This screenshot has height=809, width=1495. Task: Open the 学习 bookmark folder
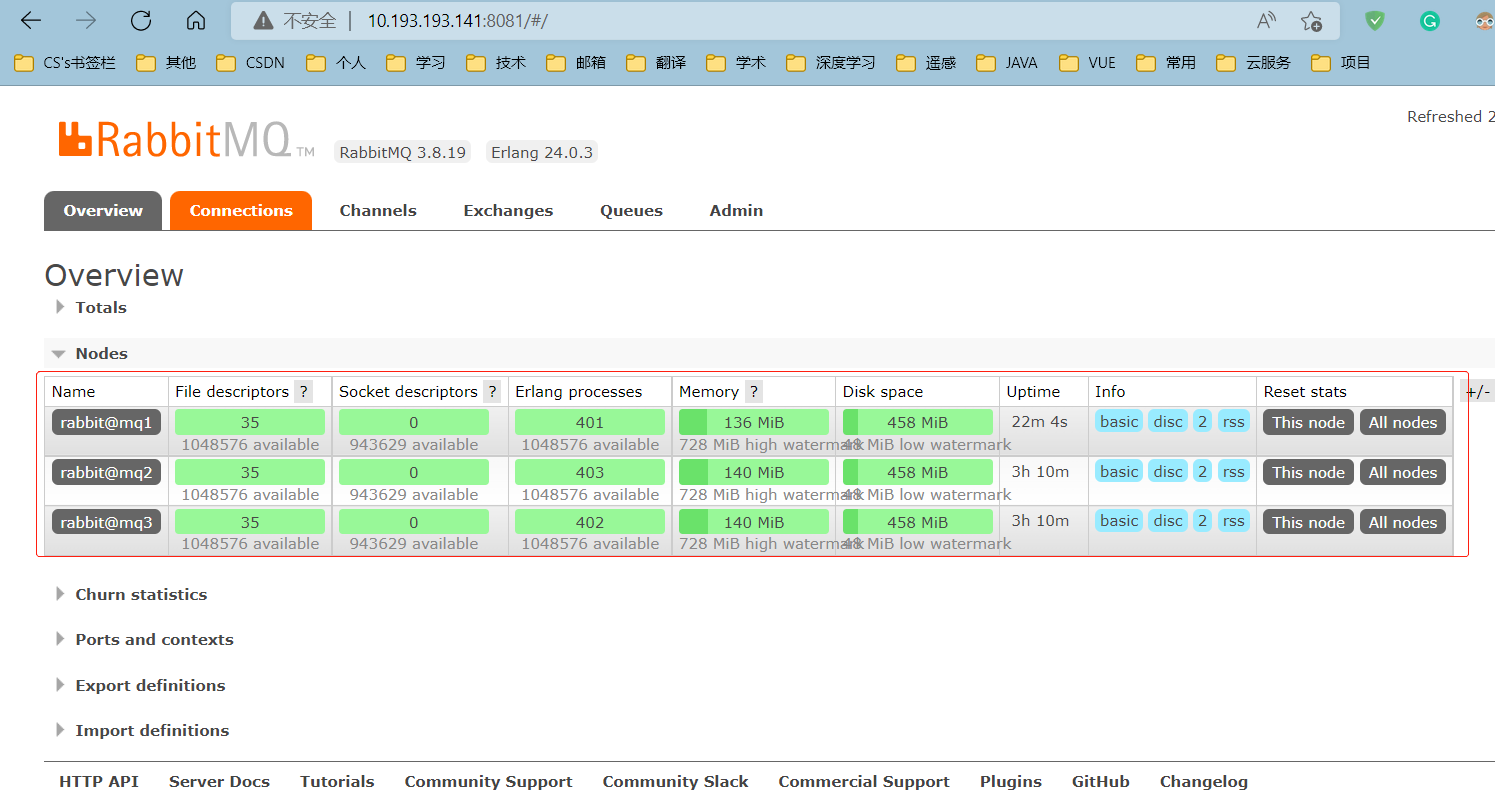coord(415,63)
